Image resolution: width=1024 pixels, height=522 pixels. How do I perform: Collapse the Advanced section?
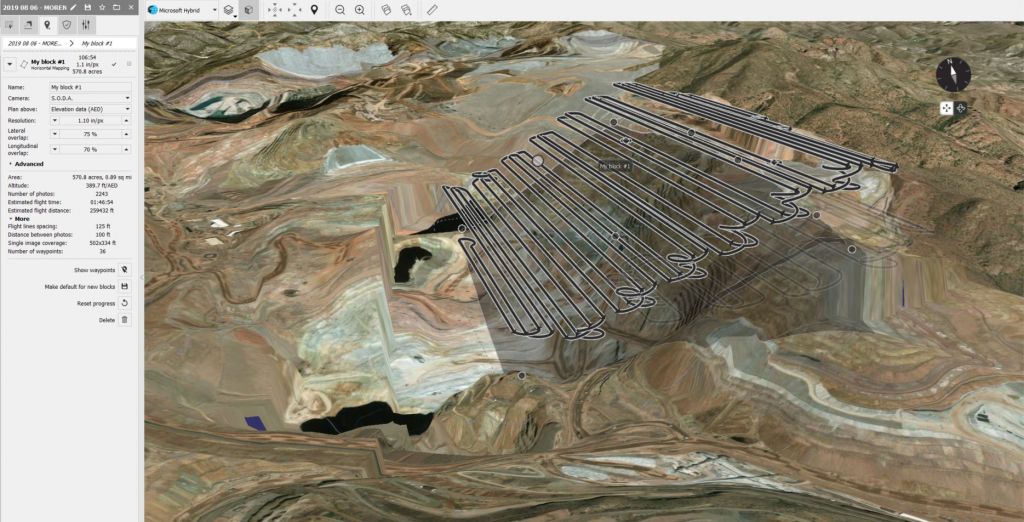coord(26,164)
